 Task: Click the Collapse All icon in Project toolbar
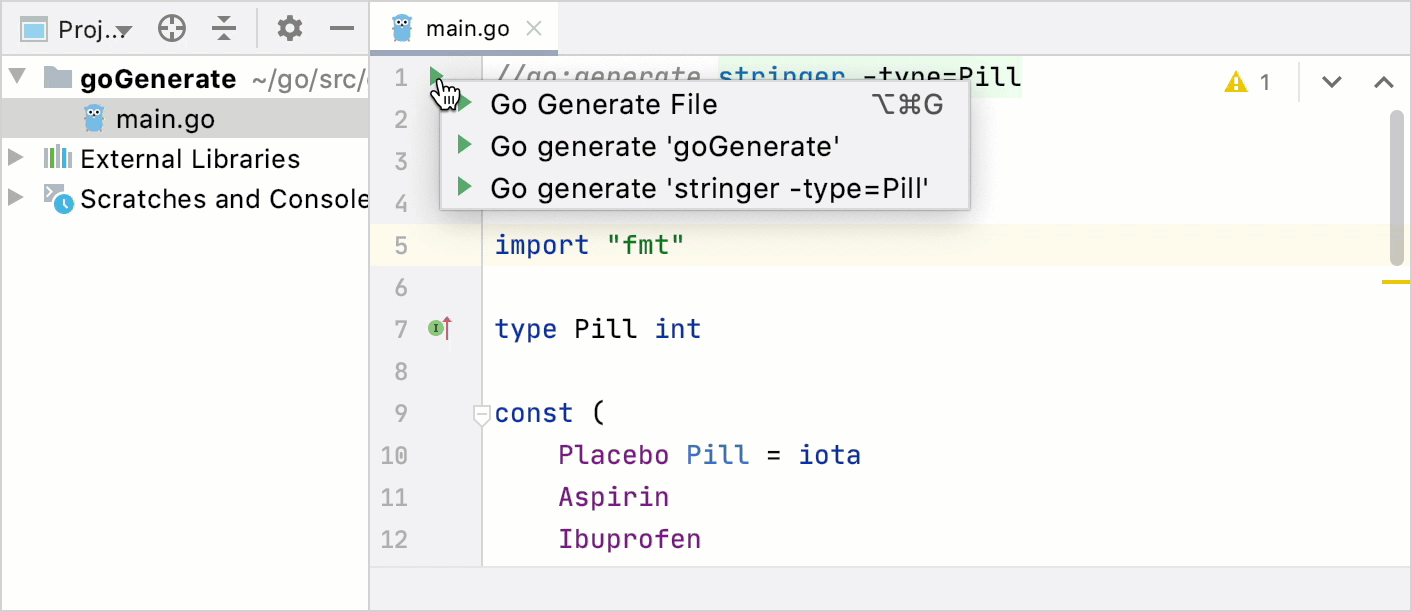[224, 28]
